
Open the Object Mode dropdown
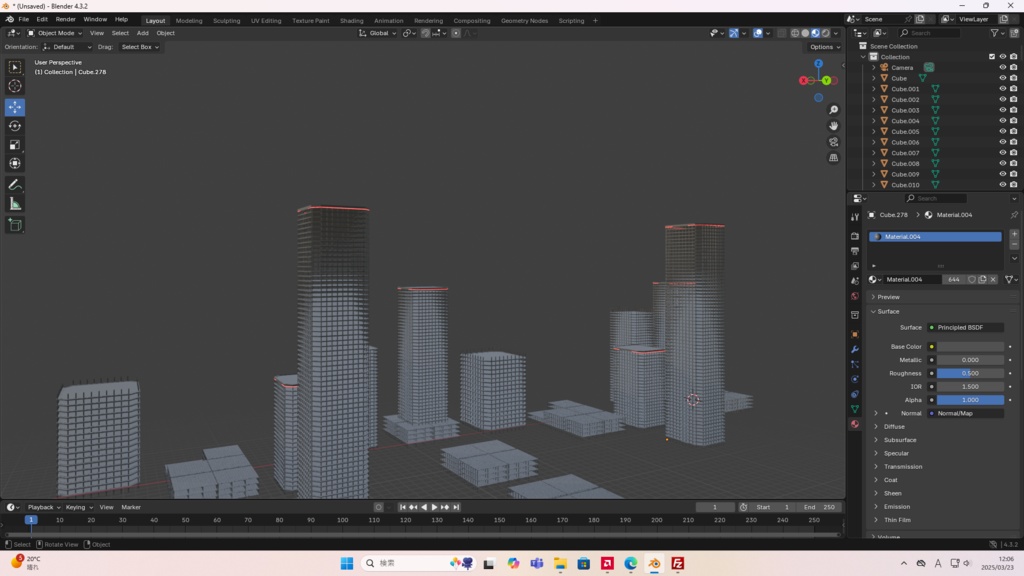55,33
